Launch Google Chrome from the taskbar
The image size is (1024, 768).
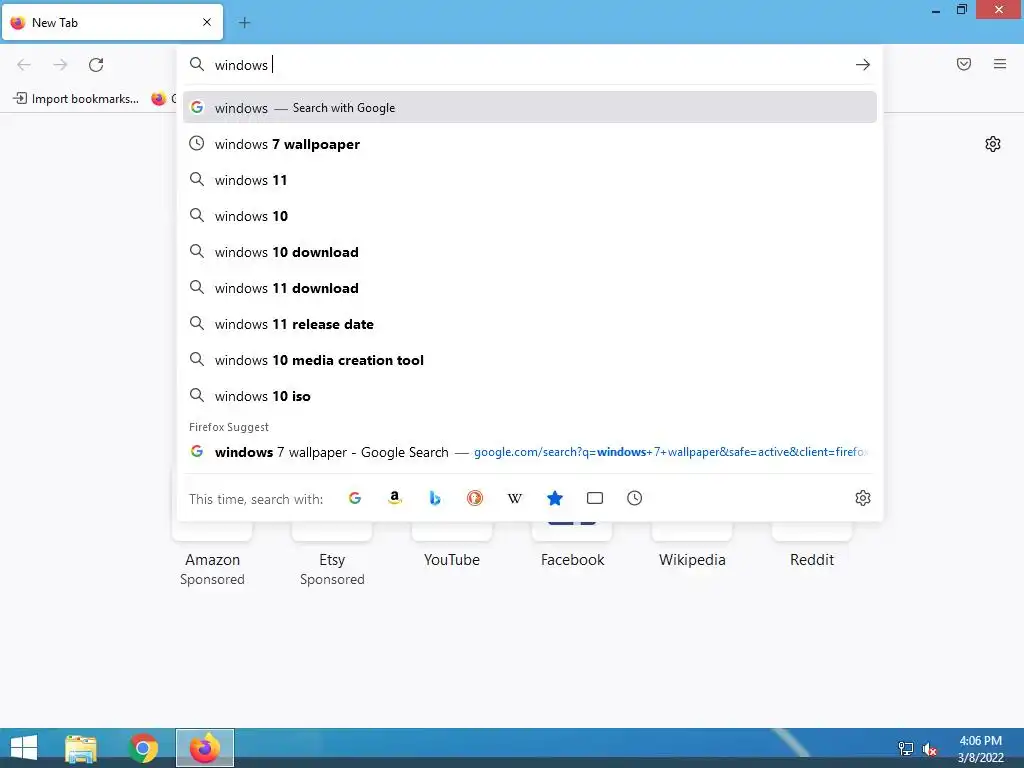pos(143,748)
